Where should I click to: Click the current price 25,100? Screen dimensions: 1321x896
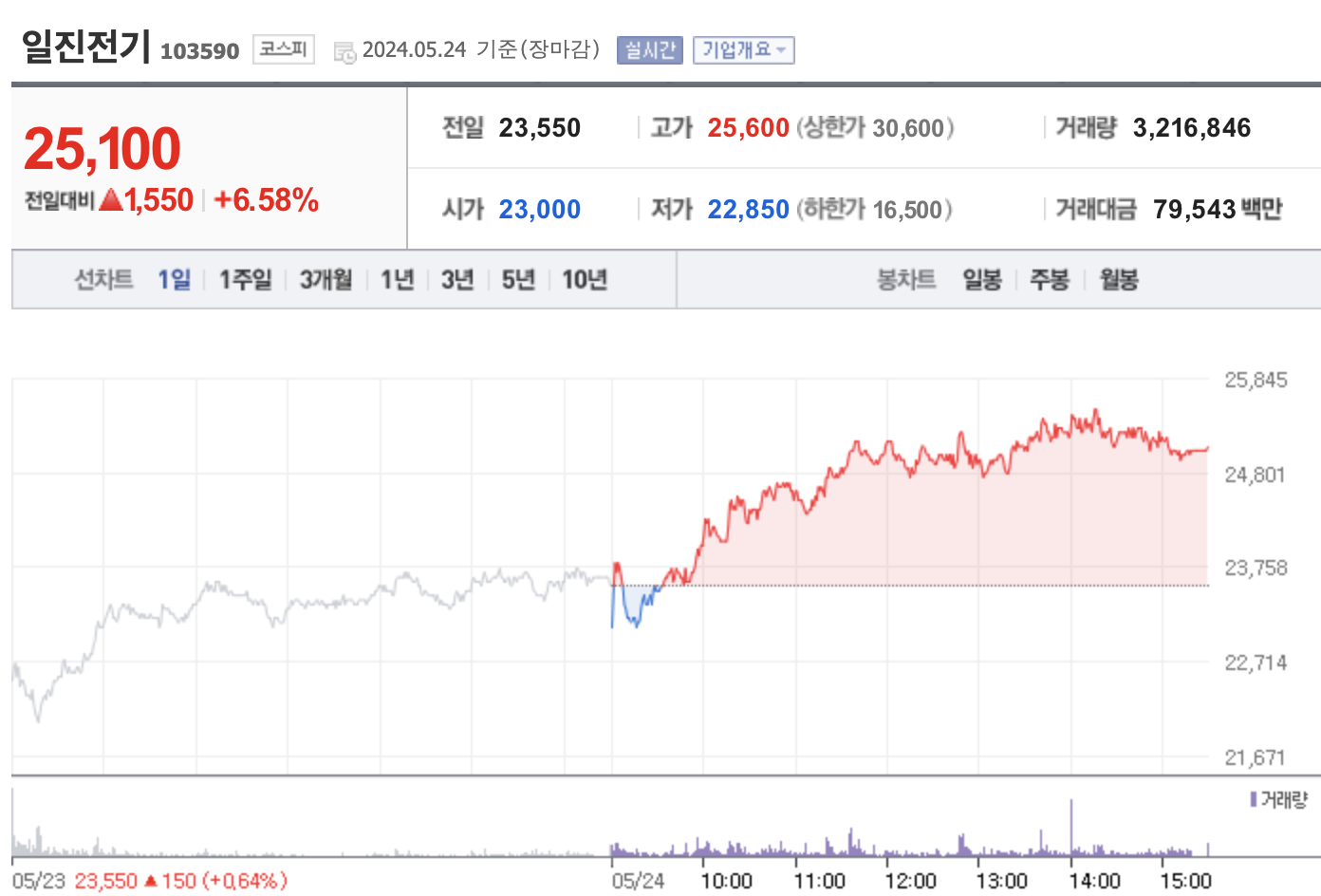102,149
